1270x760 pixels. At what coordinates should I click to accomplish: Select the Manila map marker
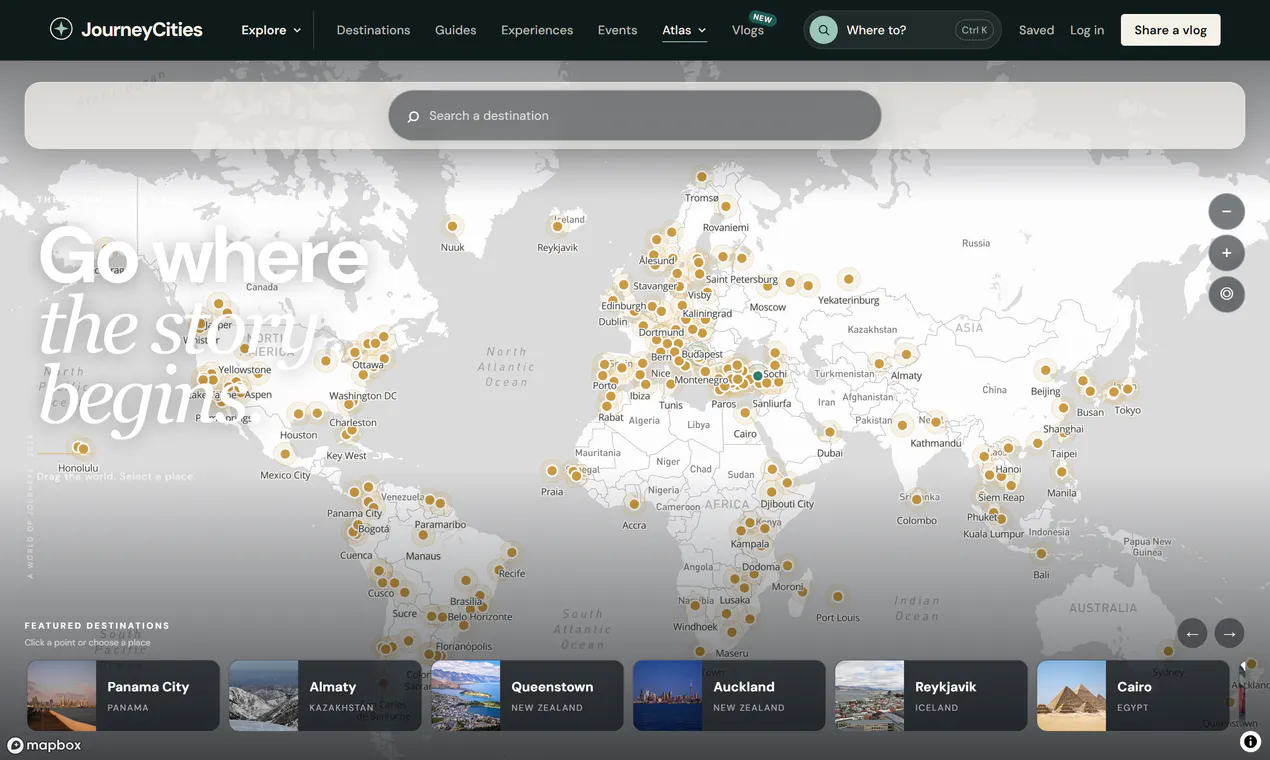[1061, 472]
